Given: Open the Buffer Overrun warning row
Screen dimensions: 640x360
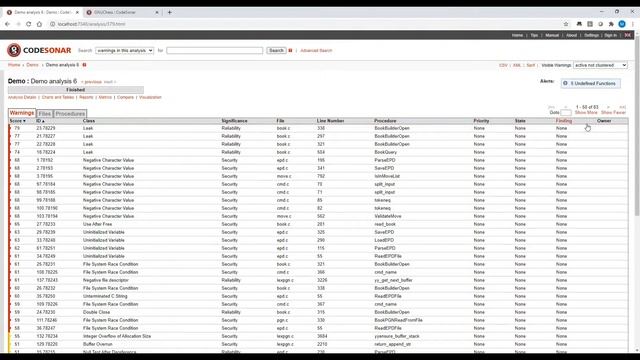Looking at the screenshot, I should coord(318,344).
